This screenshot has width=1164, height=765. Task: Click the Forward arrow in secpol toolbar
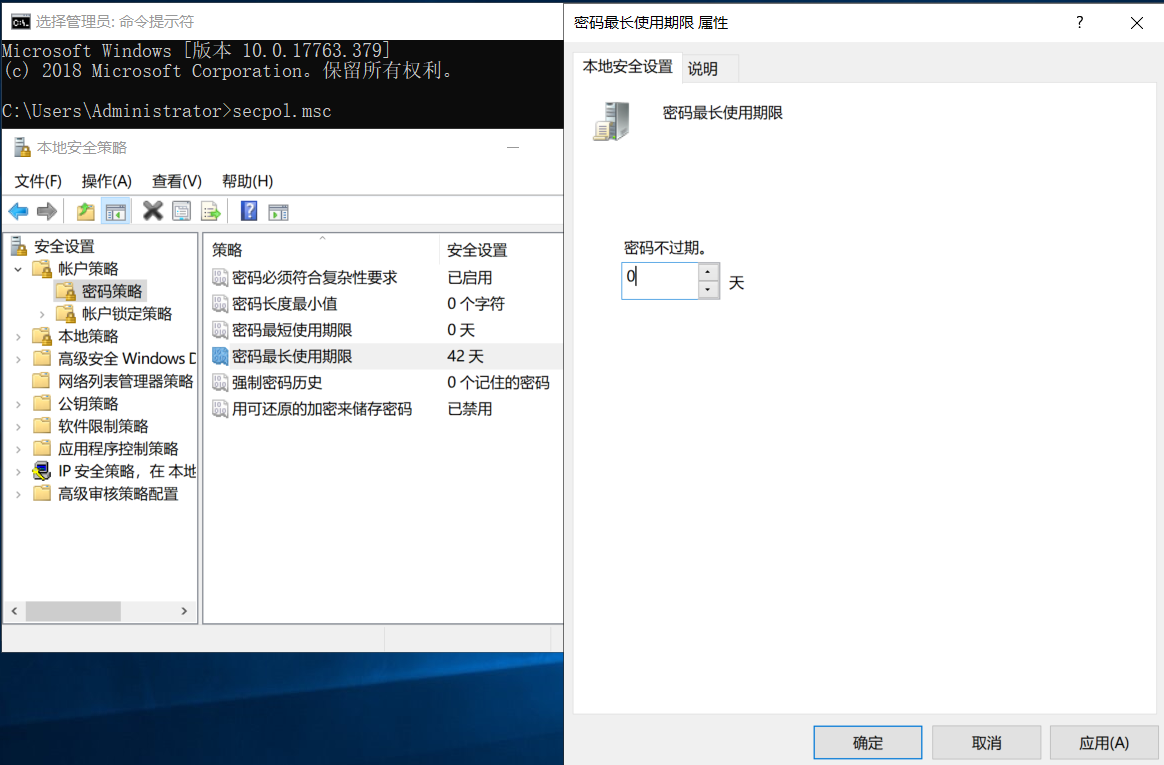pyautogui.click(x=47, y=212)
